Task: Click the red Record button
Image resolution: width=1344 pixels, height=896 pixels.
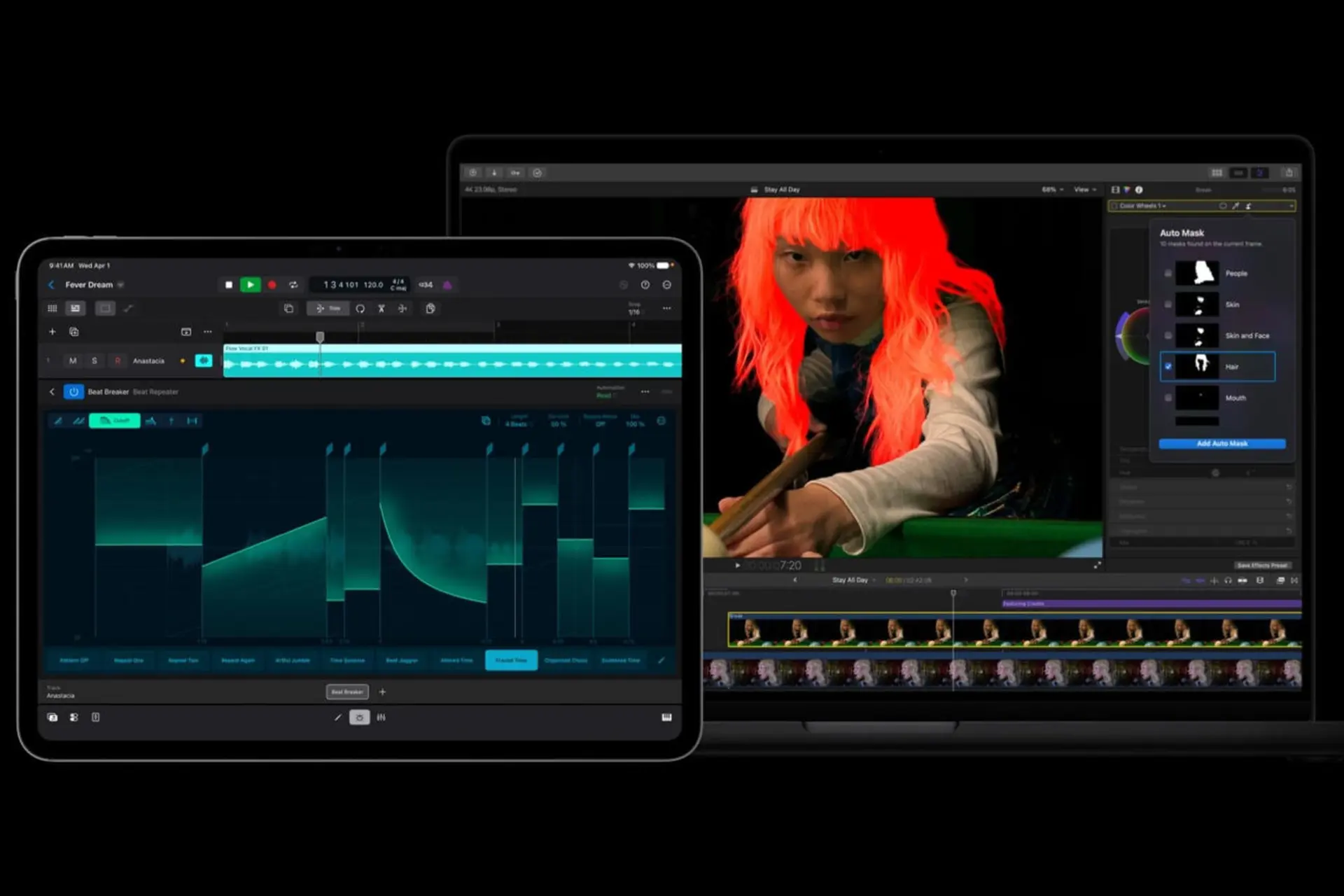Action: pos(272,285)
